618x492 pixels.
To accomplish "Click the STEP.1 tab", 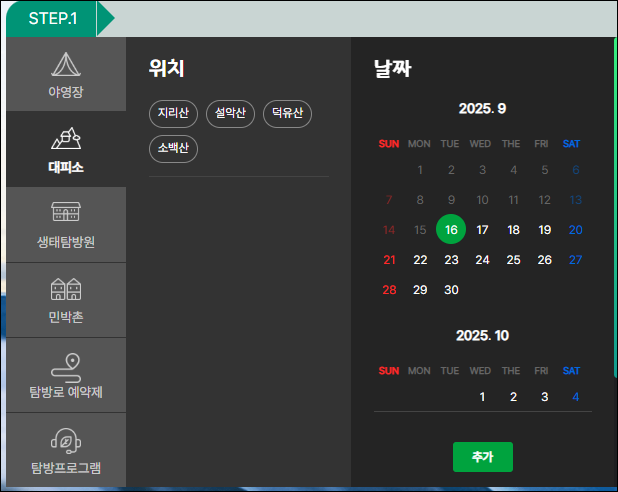I will click(x=52, y=19).
